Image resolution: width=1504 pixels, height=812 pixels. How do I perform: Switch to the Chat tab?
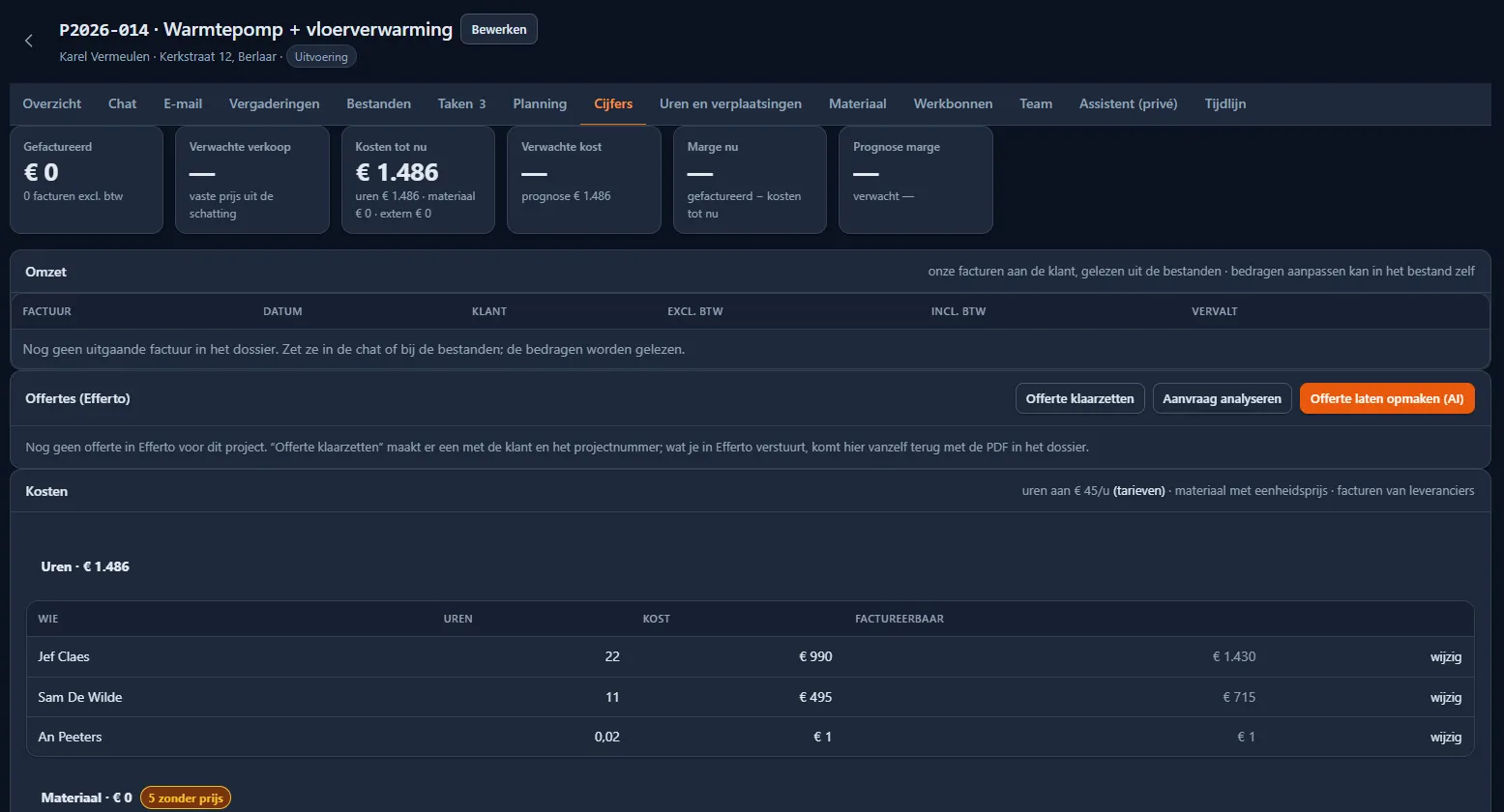point(123,103)
